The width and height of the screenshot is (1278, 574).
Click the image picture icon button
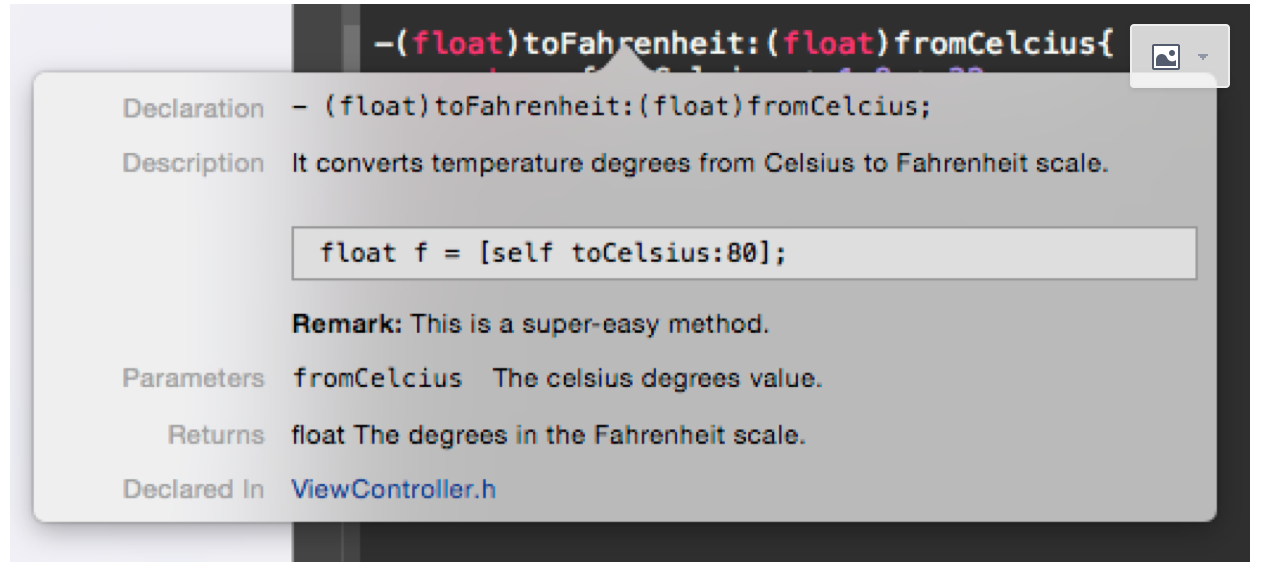[1166, 57]
